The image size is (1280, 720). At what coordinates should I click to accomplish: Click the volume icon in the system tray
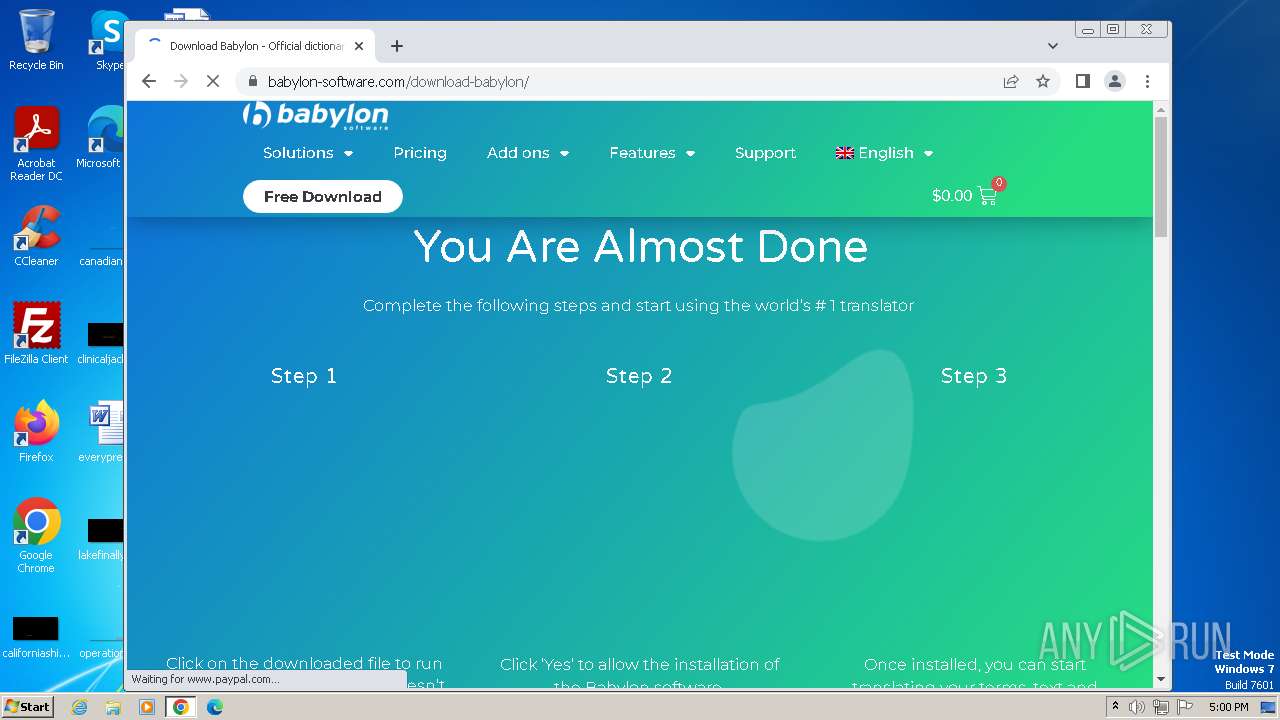coord(1137,707)
